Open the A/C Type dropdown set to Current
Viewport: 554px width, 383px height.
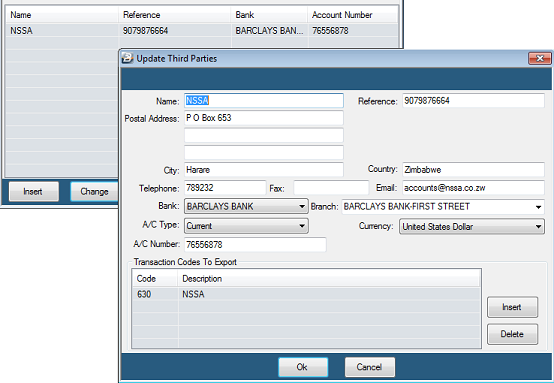tap(246, 226)
